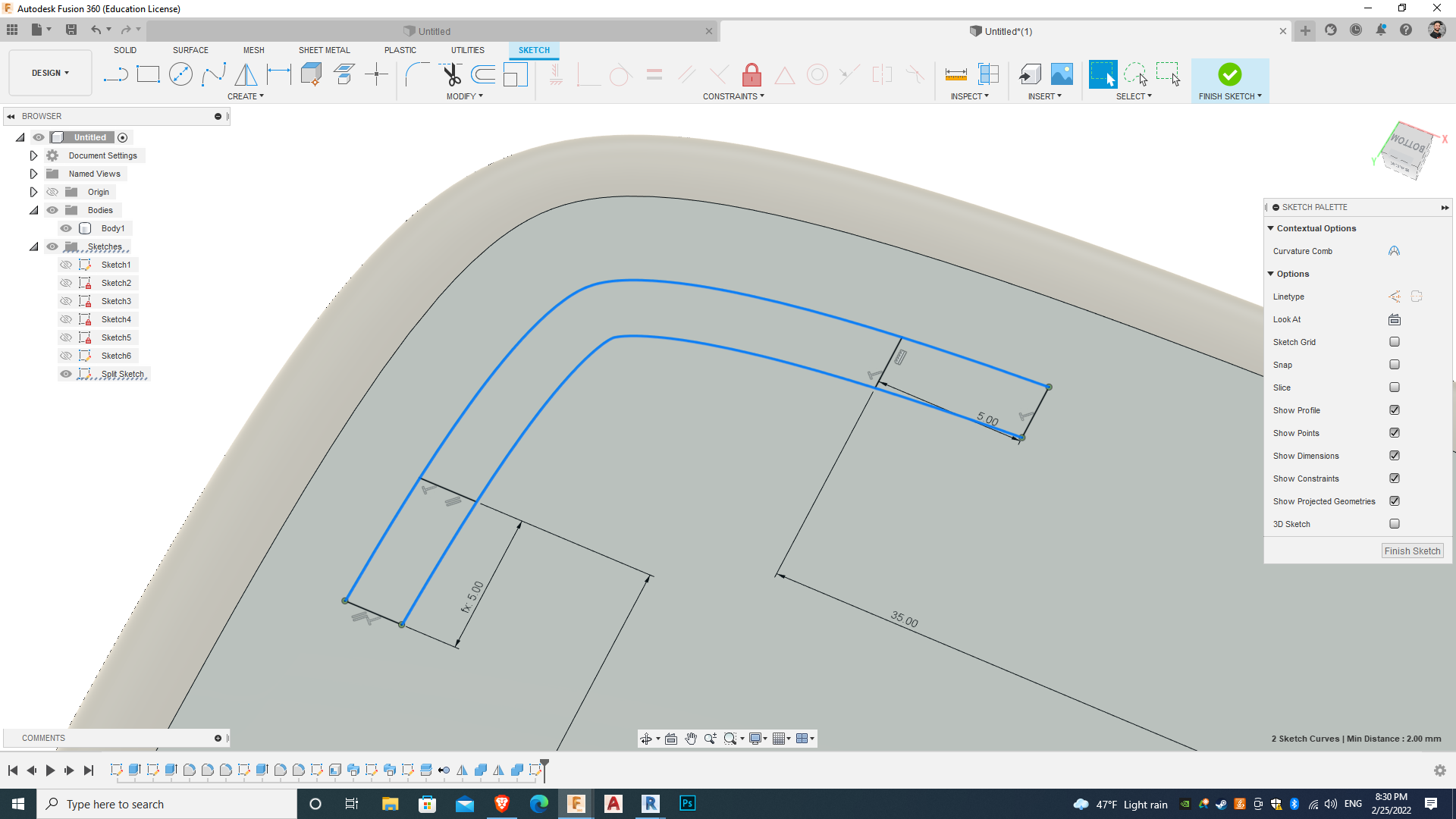Screen dimensions: 1456x819
Task: Toggle visibility of Sketch3
Action: pyautogui.click(x=66, y=300)
